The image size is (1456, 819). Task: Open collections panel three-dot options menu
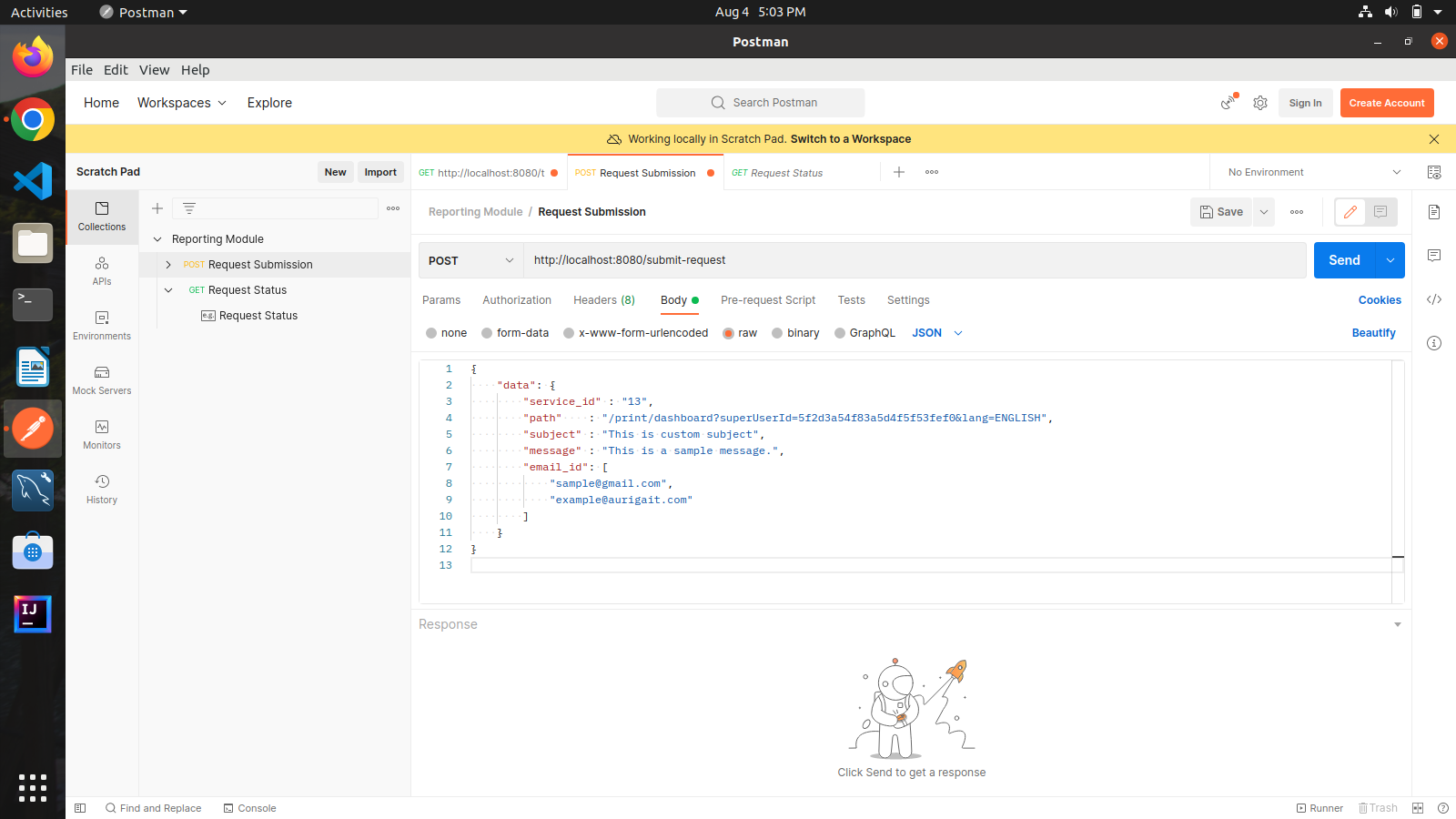pos(393,208)
